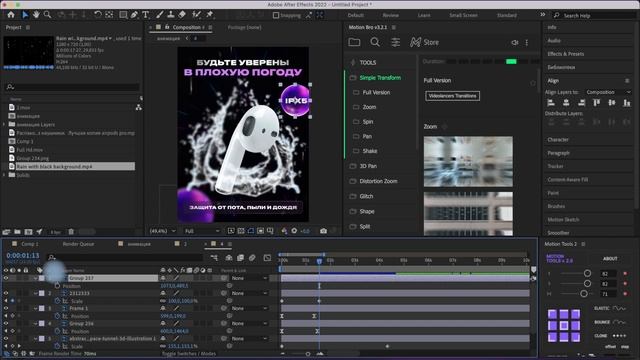640x360 pixels.
Task: Hide the Group 236 layer eye
Action: (6, 323)
